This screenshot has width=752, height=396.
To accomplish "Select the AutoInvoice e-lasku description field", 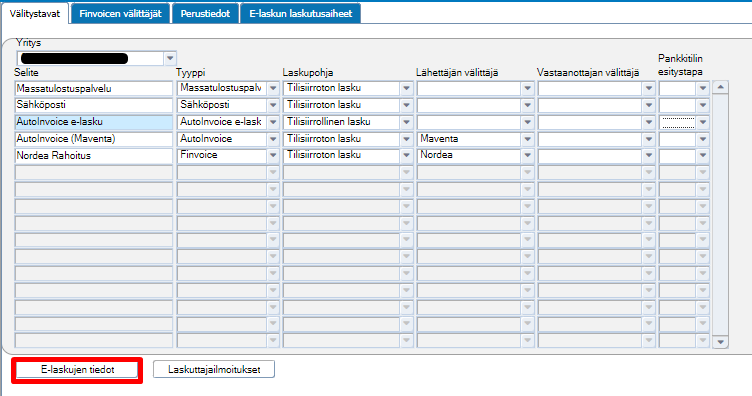I will [x=94, y=122].
